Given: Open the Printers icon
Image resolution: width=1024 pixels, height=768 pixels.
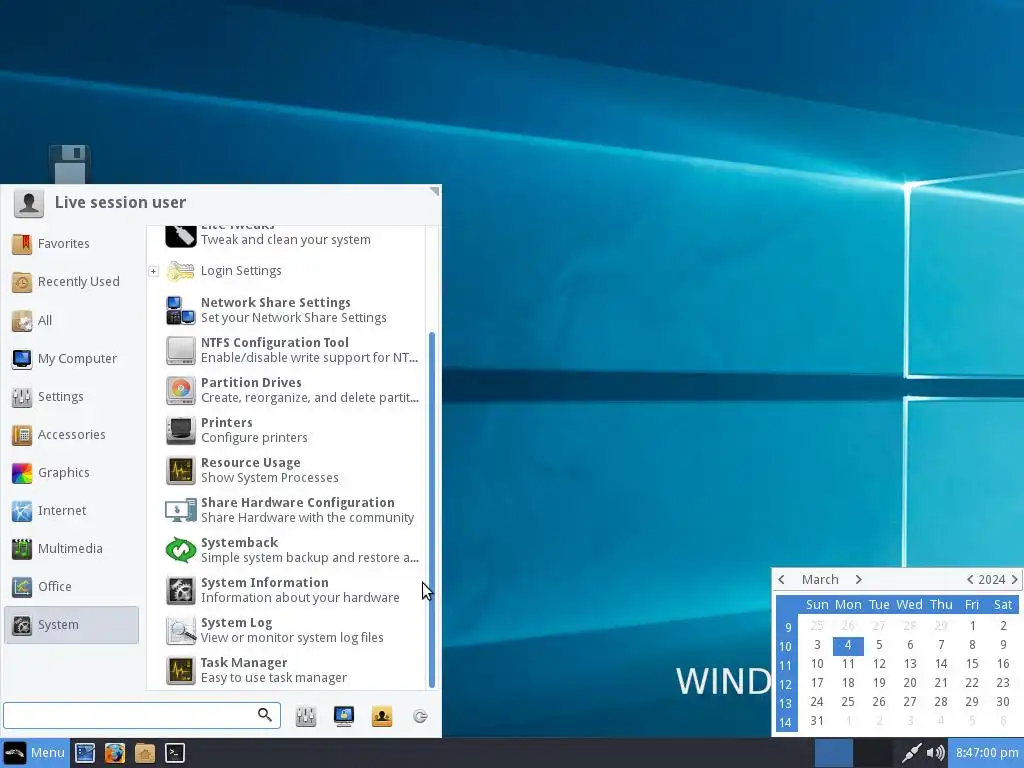Looking at the screenshot, I should (x=180, y=430).
